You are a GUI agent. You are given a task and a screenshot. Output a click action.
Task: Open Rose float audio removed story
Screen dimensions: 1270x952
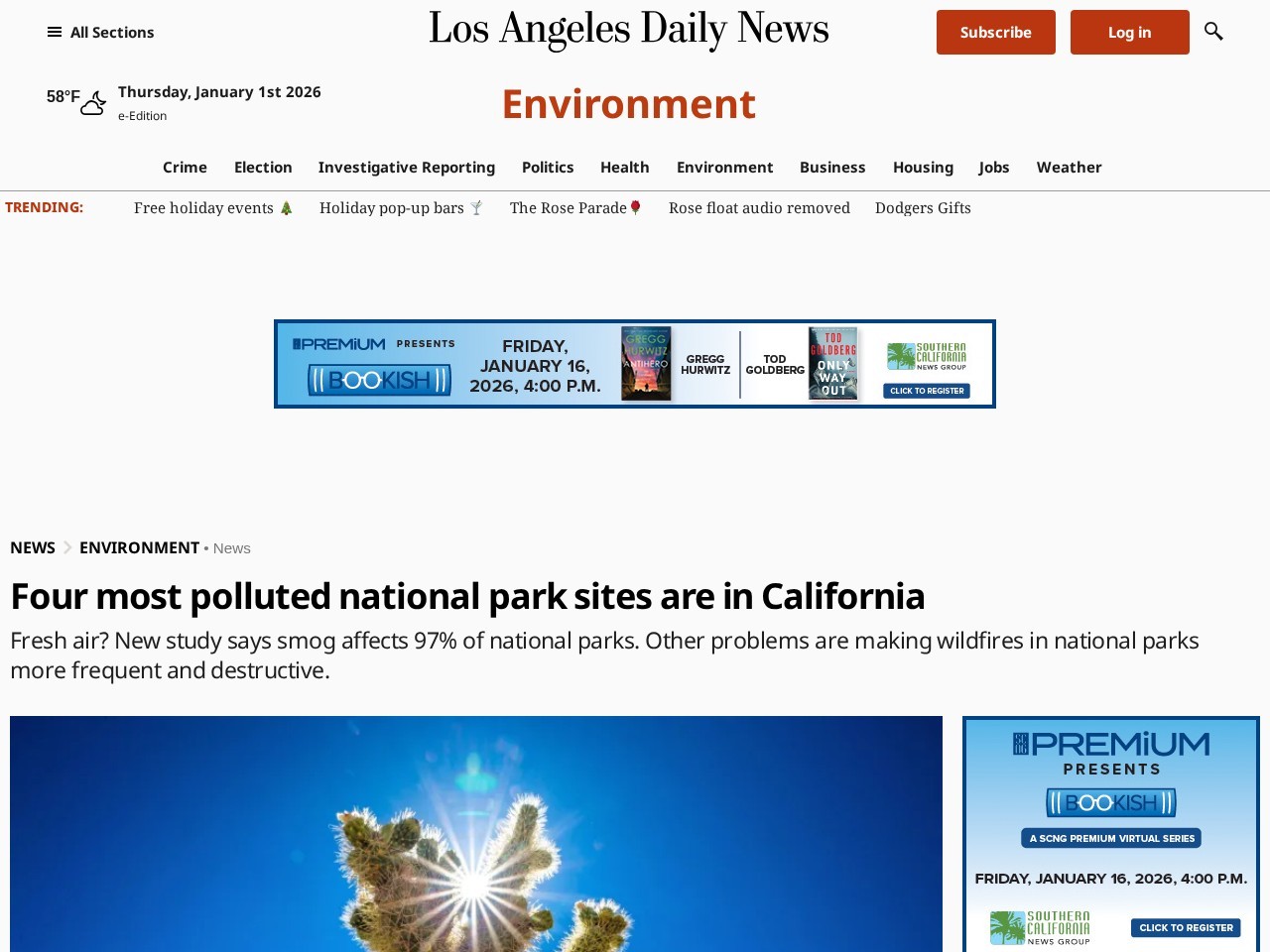[x=759, y=208]
